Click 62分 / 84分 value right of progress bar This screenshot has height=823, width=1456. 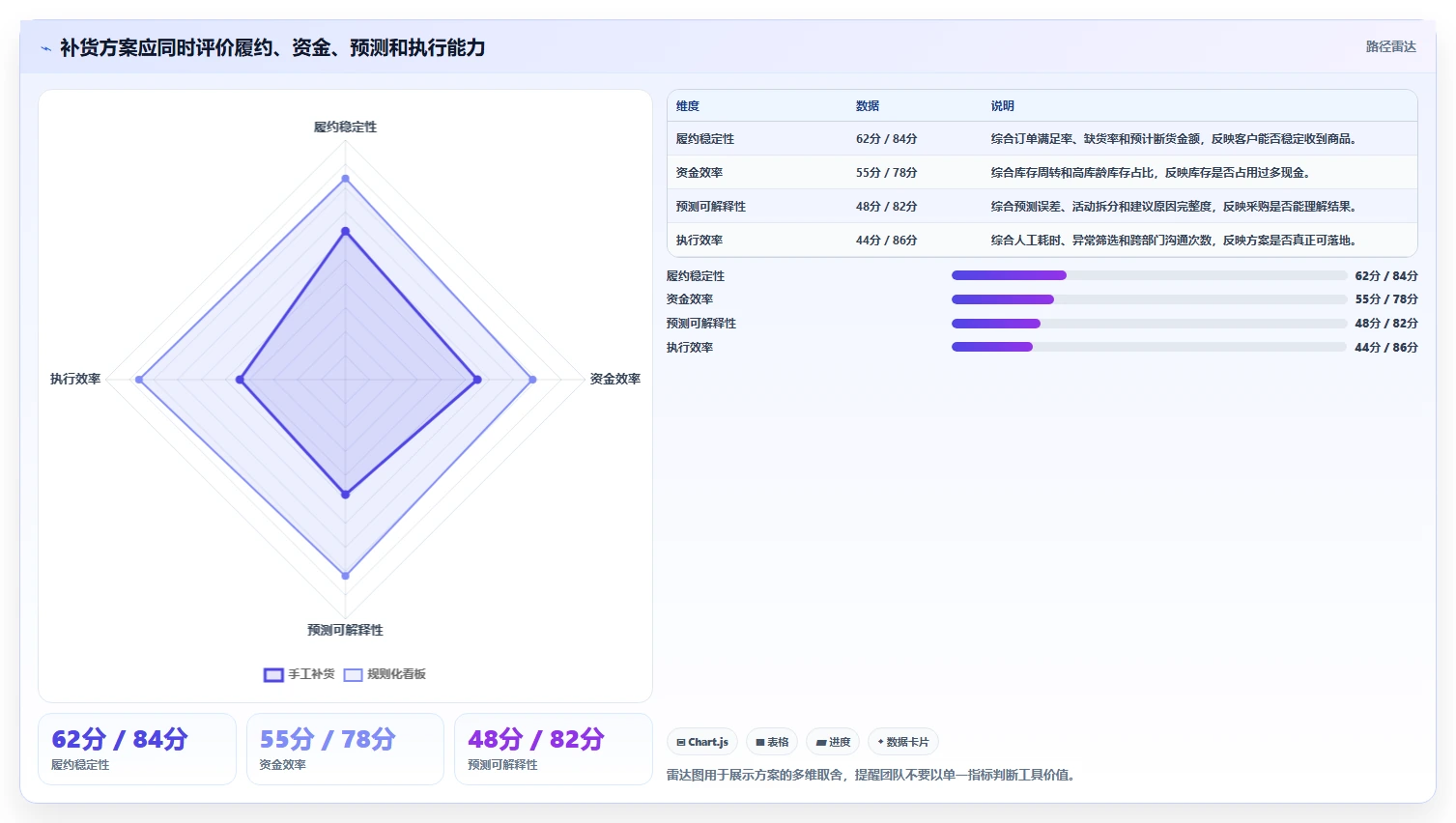[x=1386, y=276]
